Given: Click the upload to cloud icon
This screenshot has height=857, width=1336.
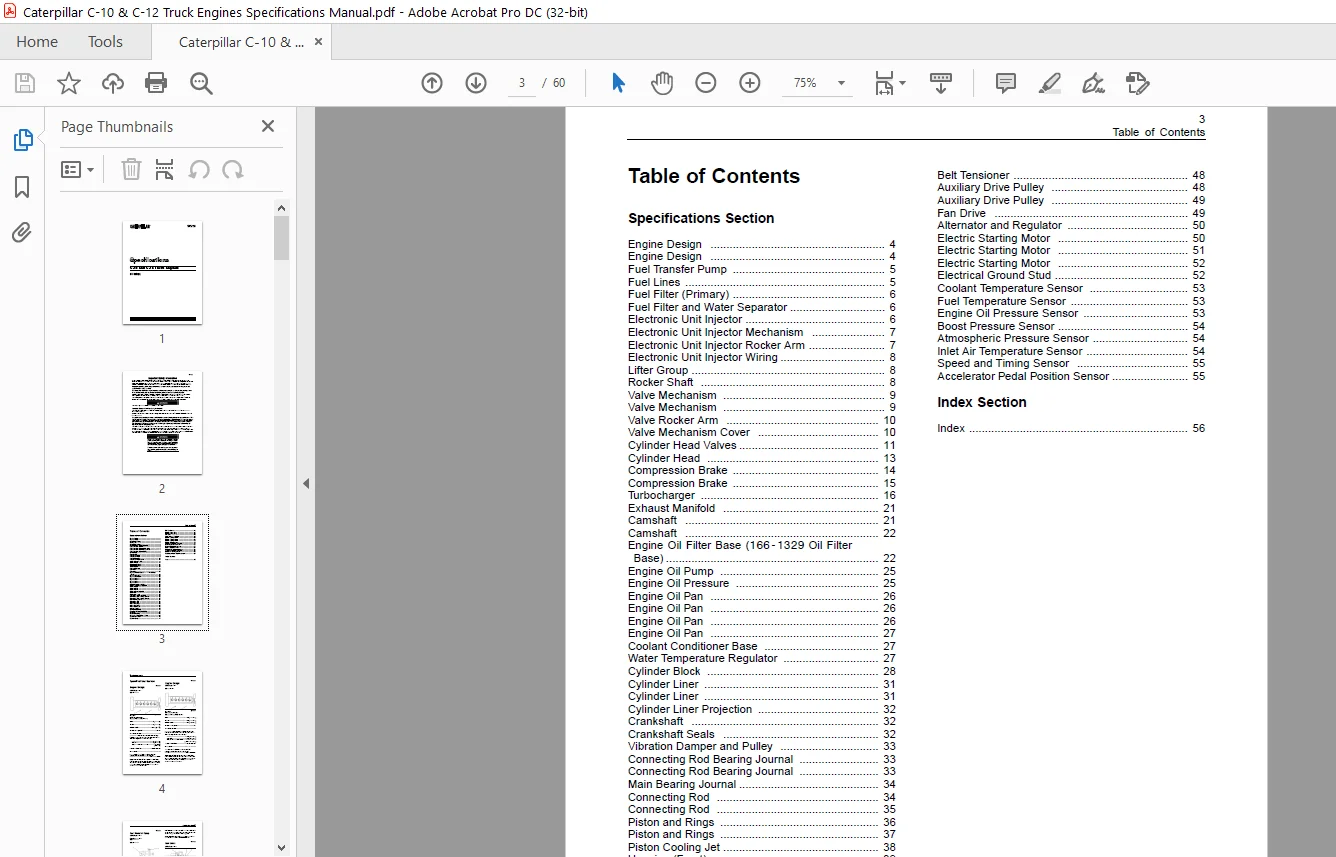Looking at the screenshot, I should tap(113, 83).
